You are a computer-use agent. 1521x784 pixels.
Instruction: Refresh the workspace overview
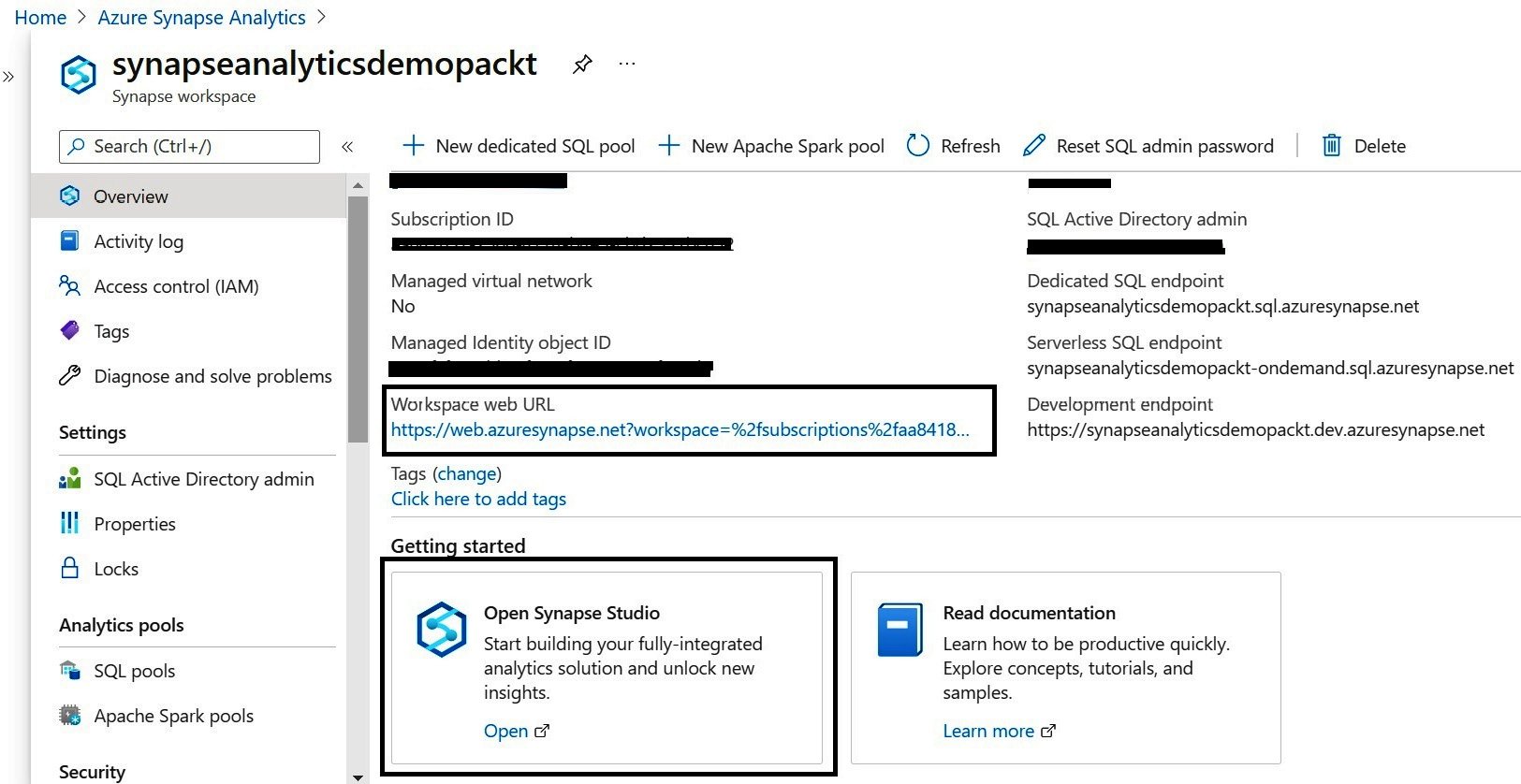[x=954, y=146]
